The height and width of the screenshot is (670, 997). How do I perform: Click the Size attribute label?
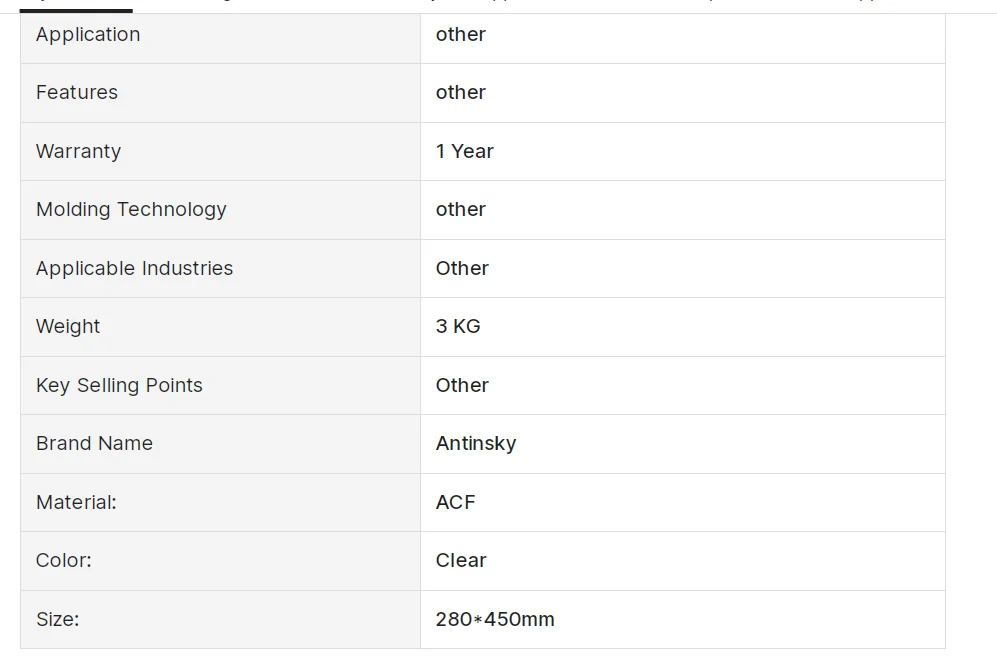pyautogui.click(x=57, y=619)
